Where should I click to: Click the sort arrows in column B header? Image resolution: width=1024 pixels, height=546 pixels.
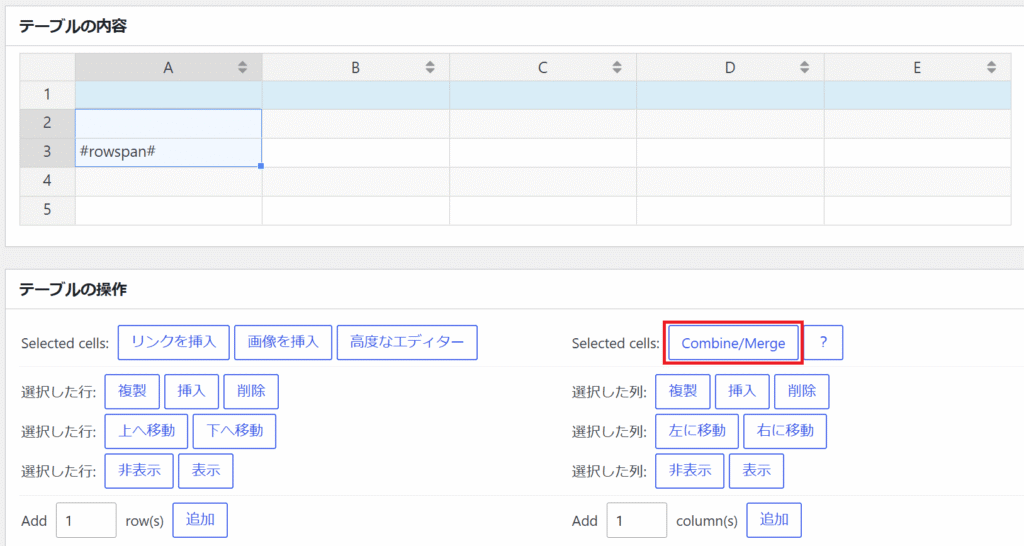click(x=430, y=68)
